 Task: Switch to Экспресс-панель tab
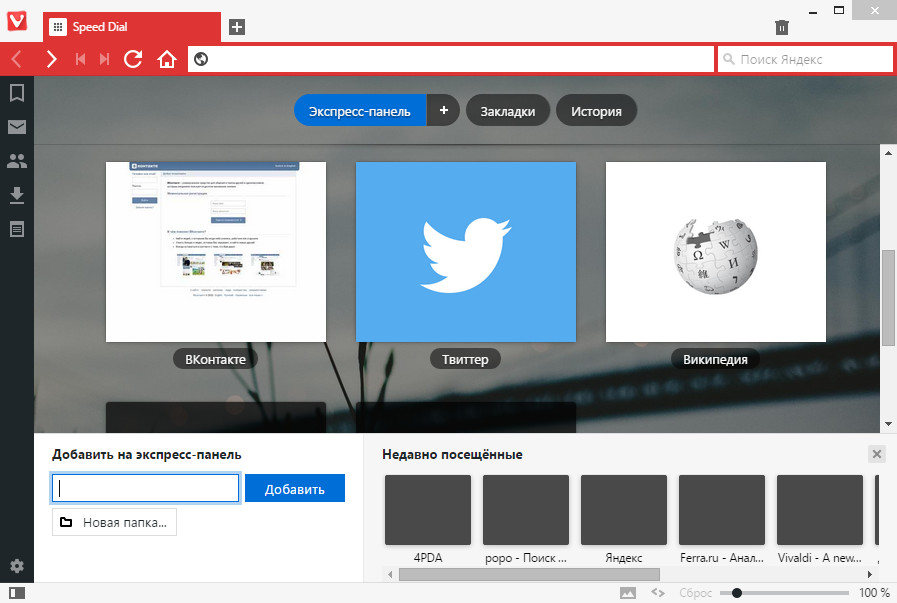coord(360,111)
